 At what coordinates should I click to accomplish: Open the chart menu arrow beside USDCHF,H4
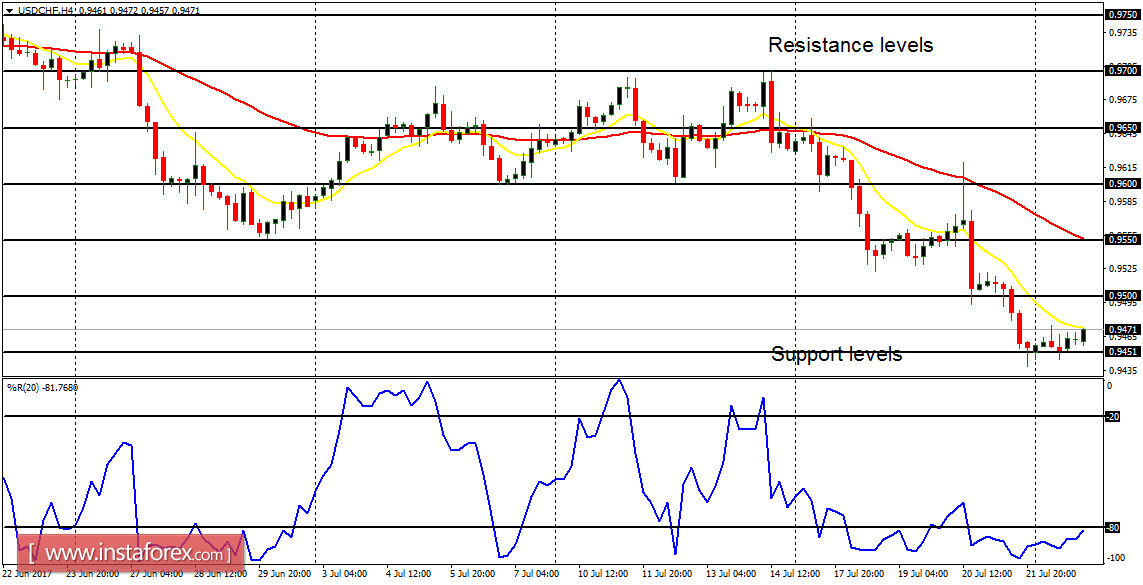pos(7,10)
